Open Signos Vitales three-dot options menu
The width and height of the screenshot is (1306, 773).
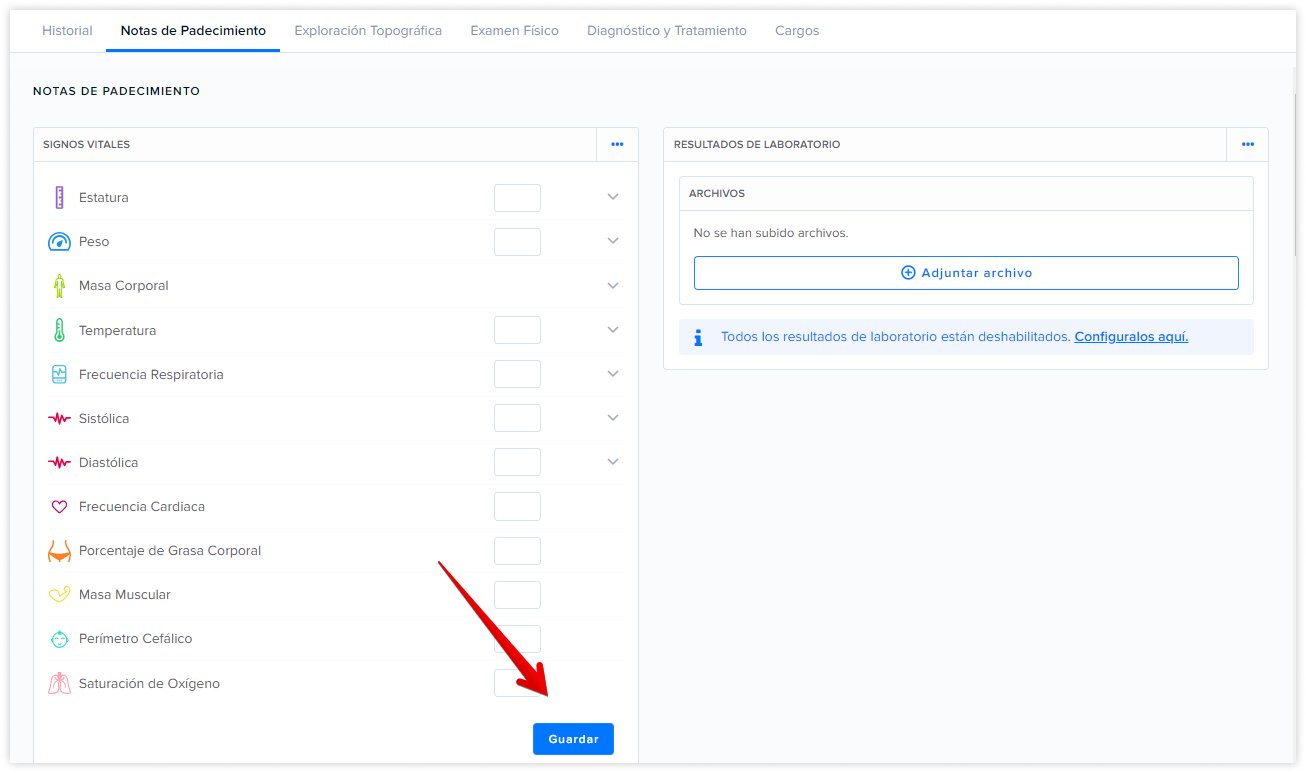click(617, 145)
